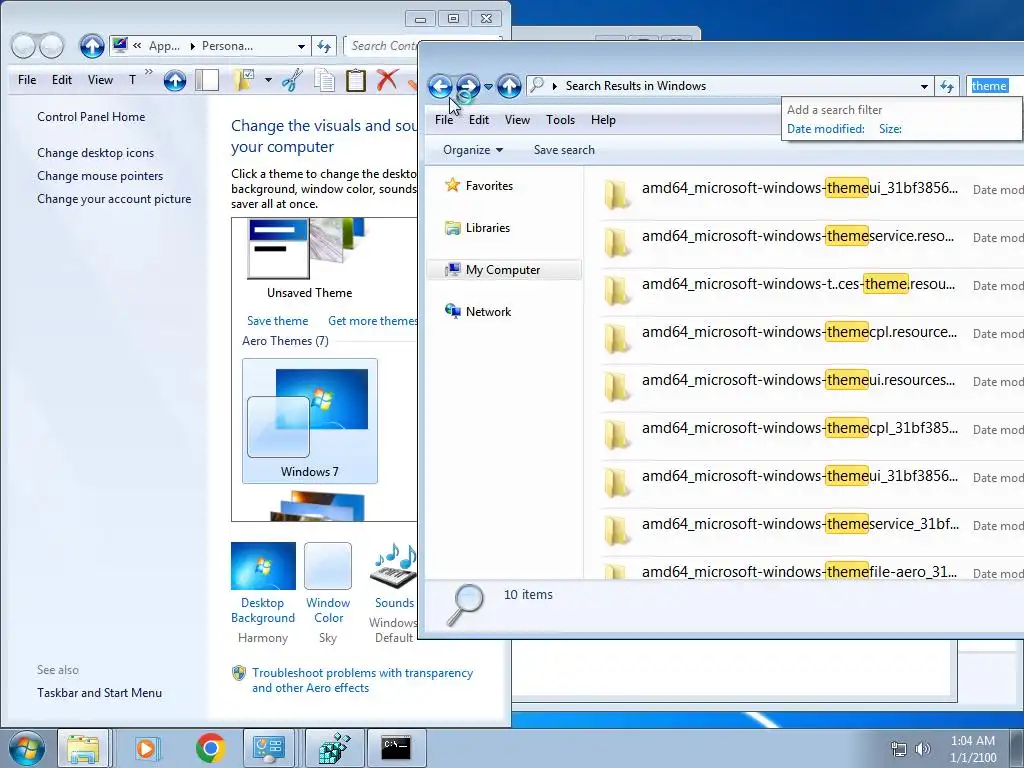This screenshot has width=1024, height=768.
Task: Launch Chrome from the taskbar
Action: point(210,748)
